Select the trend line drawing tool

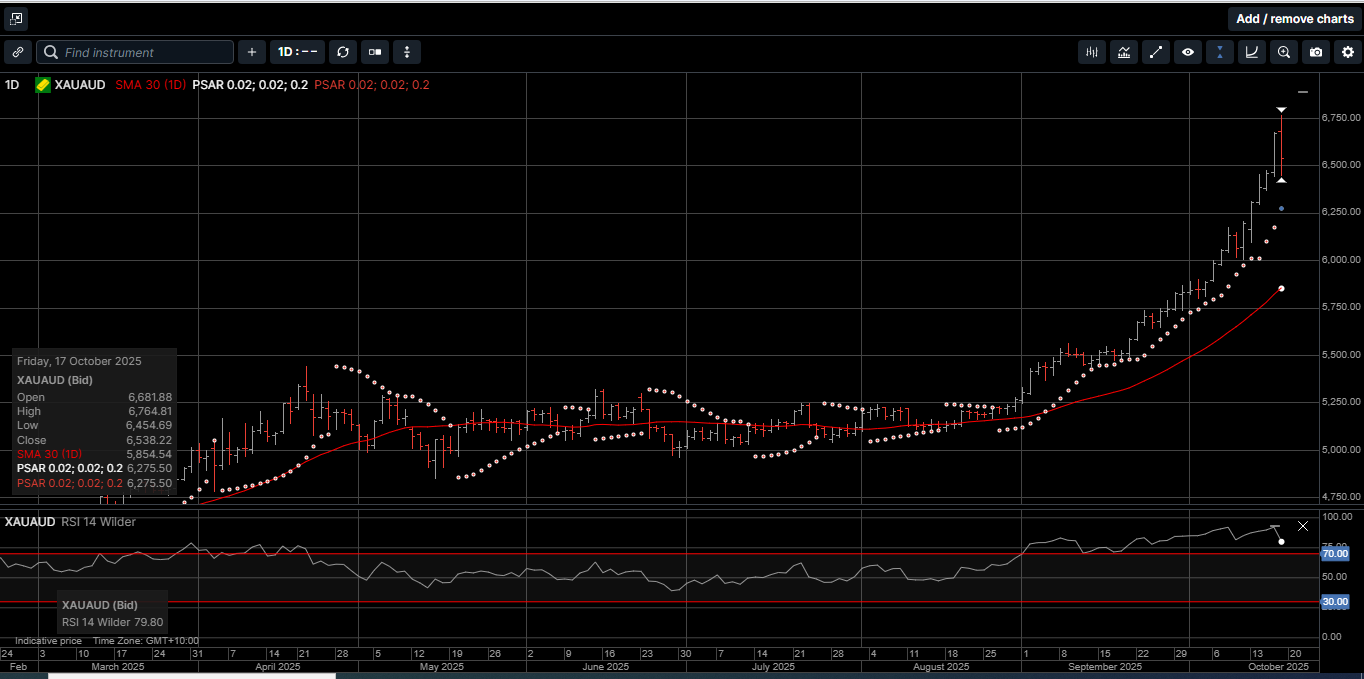[x=1155, y=52]
